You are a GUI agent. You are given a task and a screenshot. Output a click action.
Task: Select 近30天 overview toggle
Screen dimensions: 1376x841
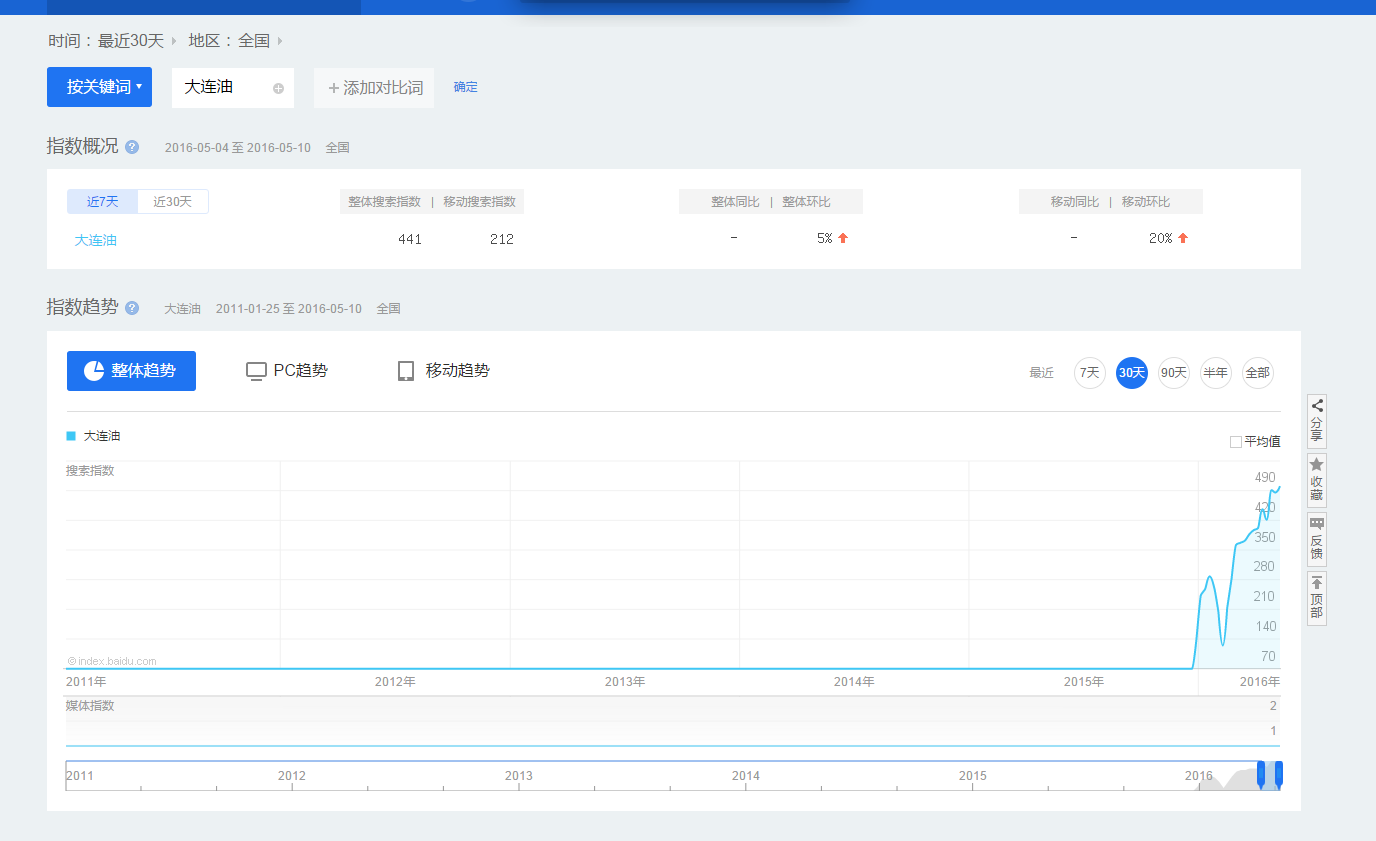173,201
